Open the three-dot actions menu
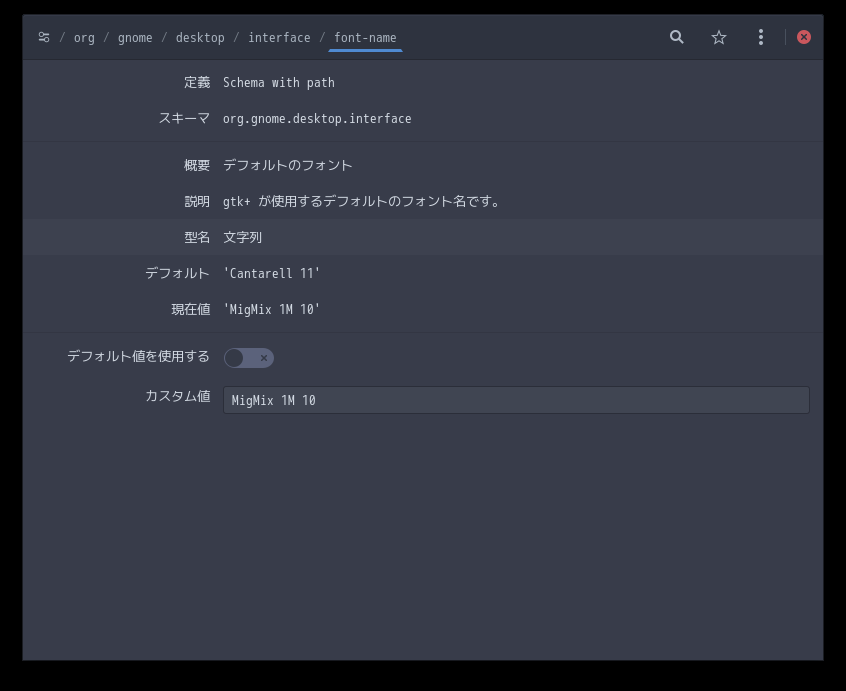The image size is (846, 691). click(x=761, y=37)
